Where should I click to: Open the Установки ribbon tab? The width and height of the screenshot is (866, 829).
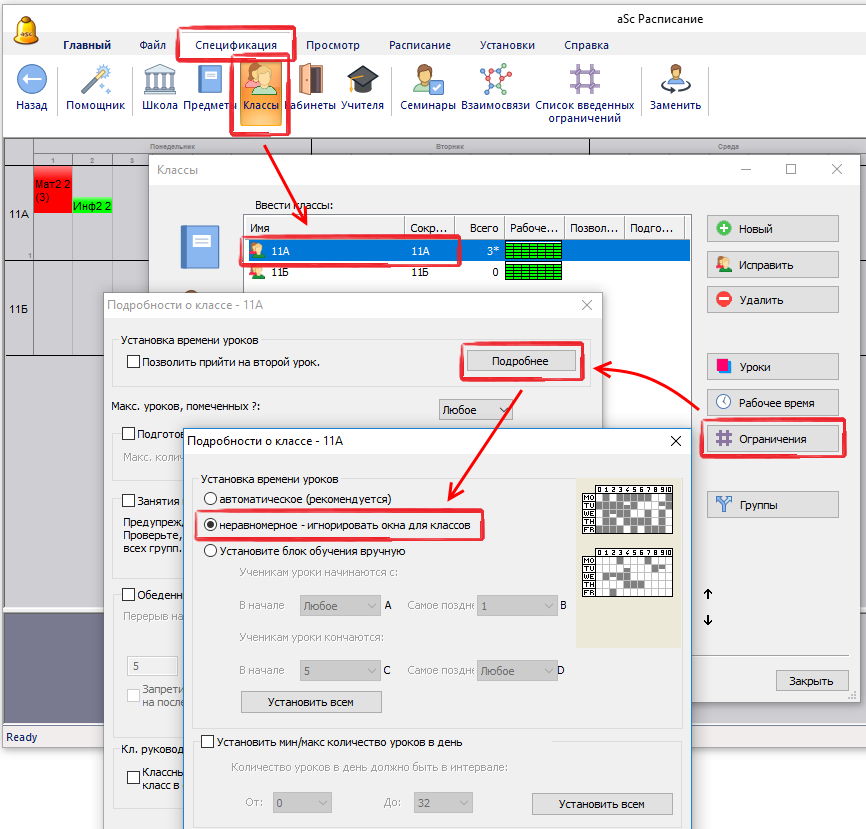pyautogui.click(x=507, y=45)
